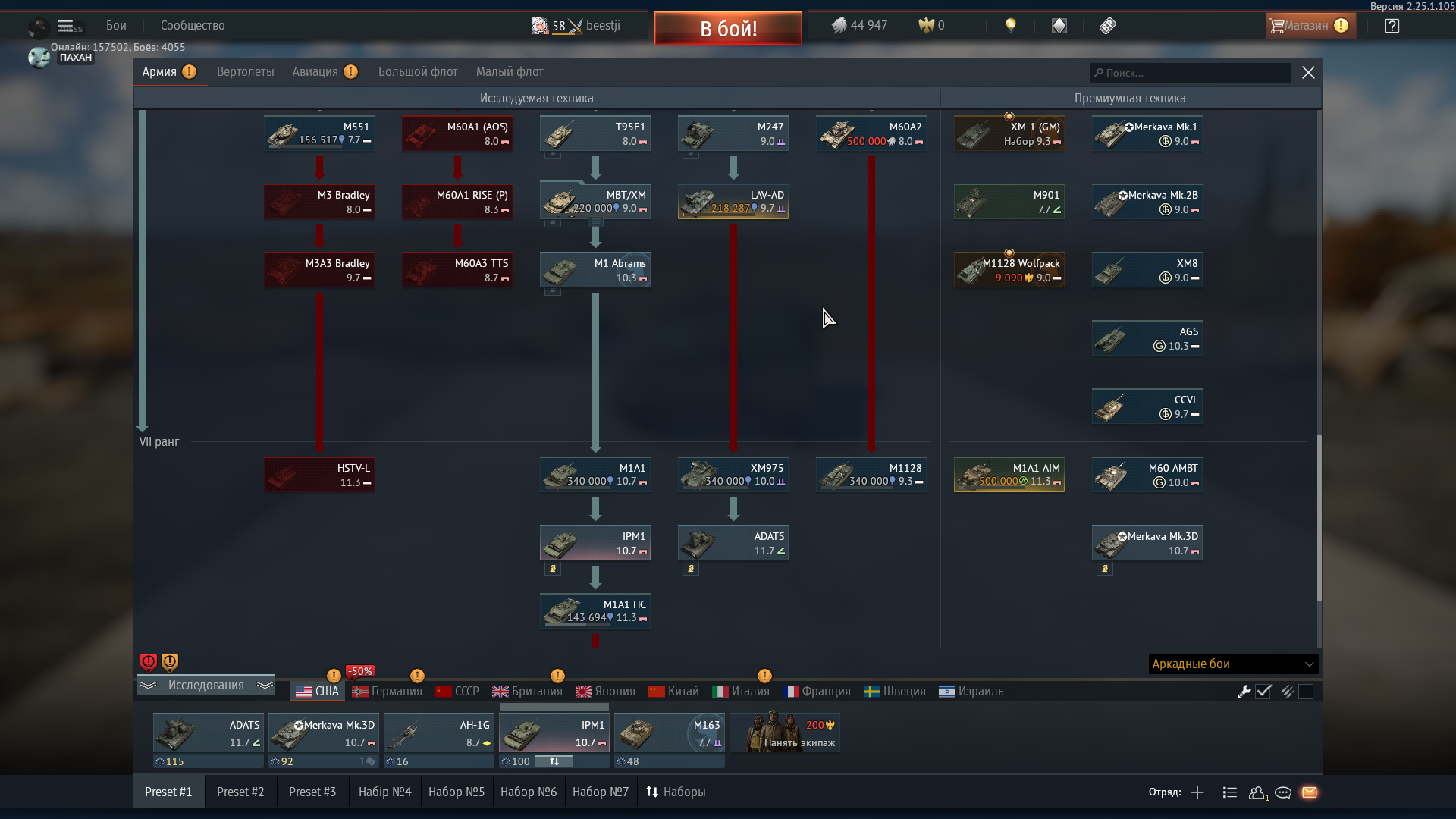Select the Япония nation tab
This screenshot has height=819, width=1456.
(605, 692)
